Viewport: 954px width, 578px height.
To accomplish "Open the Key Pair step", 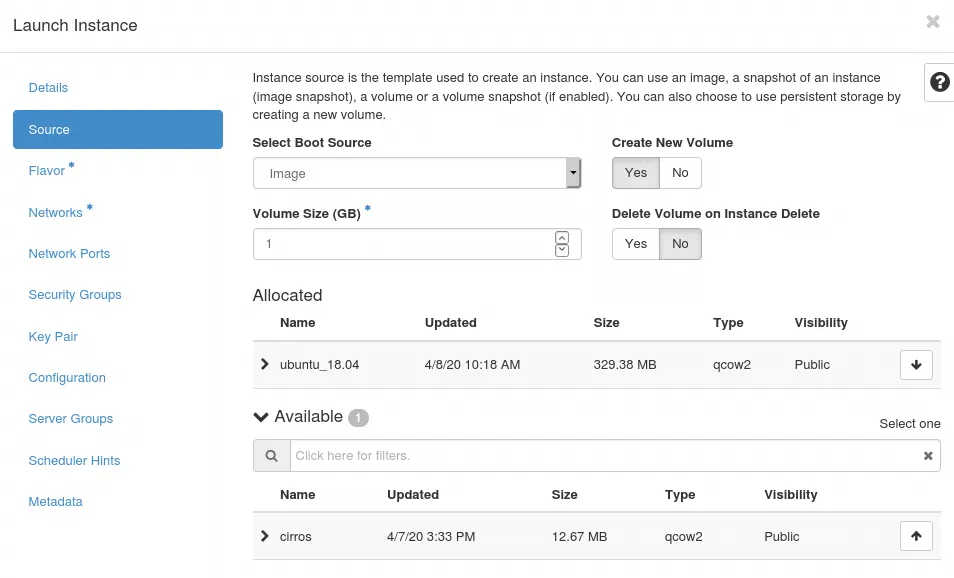I will 53,337.
